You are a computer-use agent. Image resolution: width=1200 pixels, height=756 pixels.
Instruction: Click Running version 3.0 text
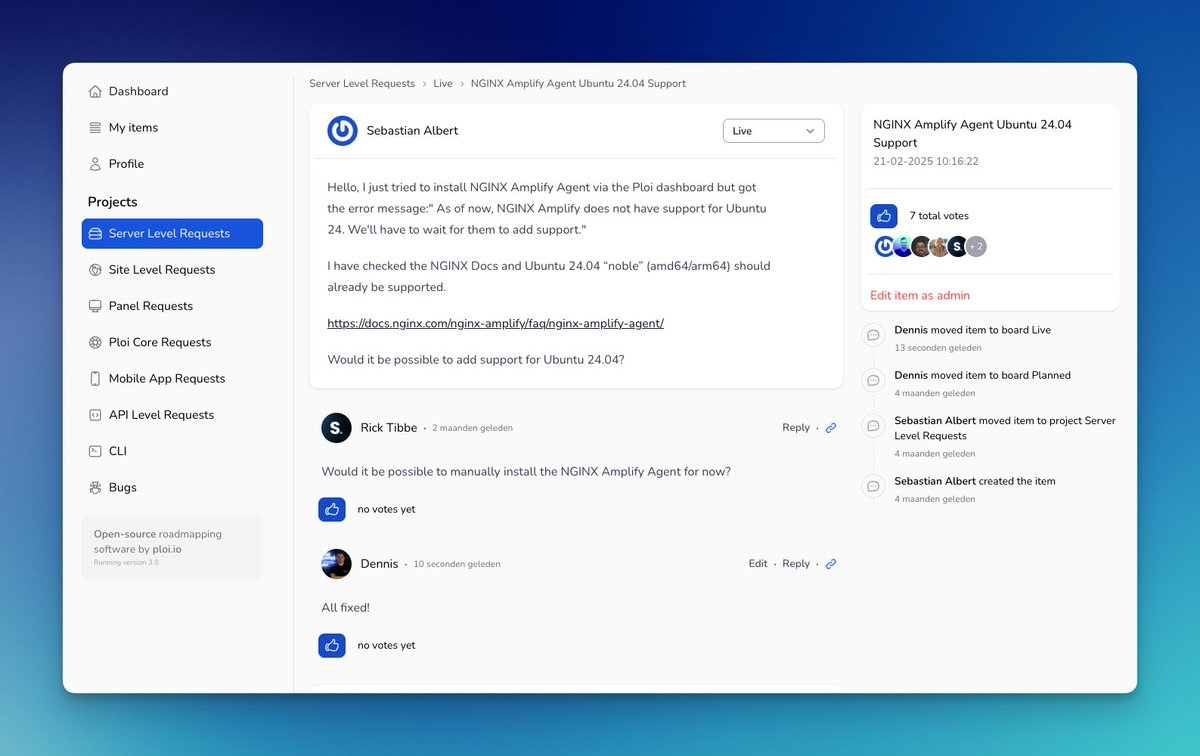click(126, 562)
